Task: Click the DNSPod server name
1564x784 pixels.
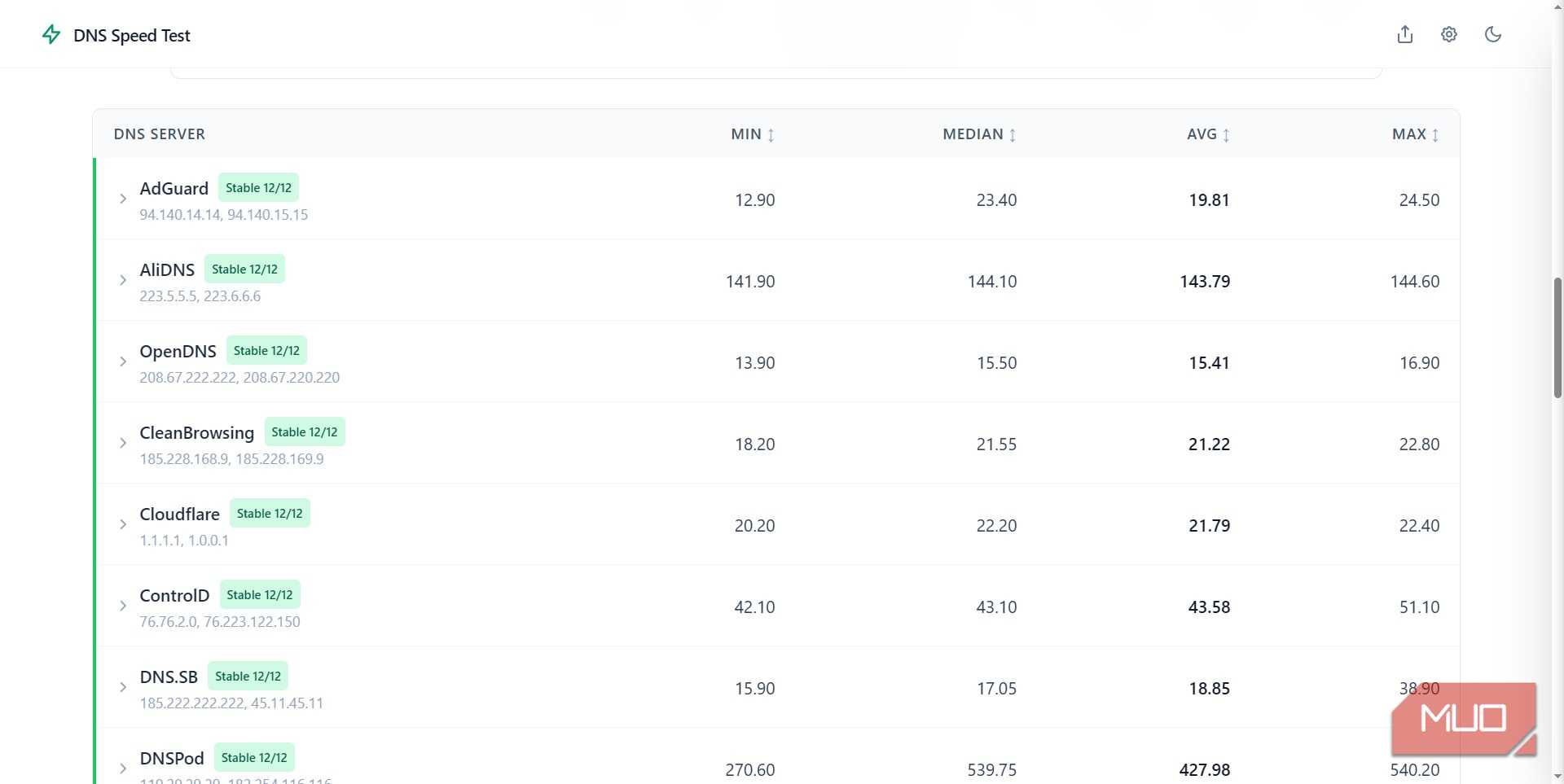Action: pyautogui.click(x=171, y=758)
